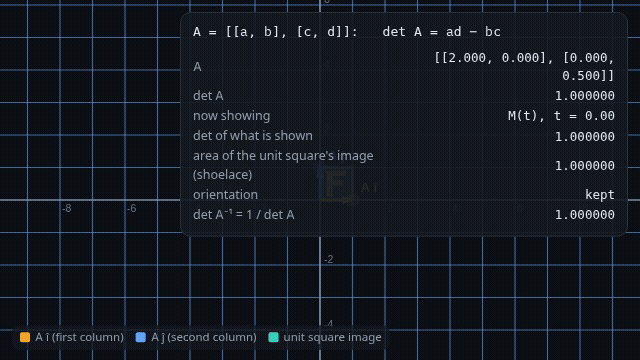Image resolution: width=640 pixels, height=360 pixels.
Task: Select the 'unit square image' legend label
Action: pos(332,337)
